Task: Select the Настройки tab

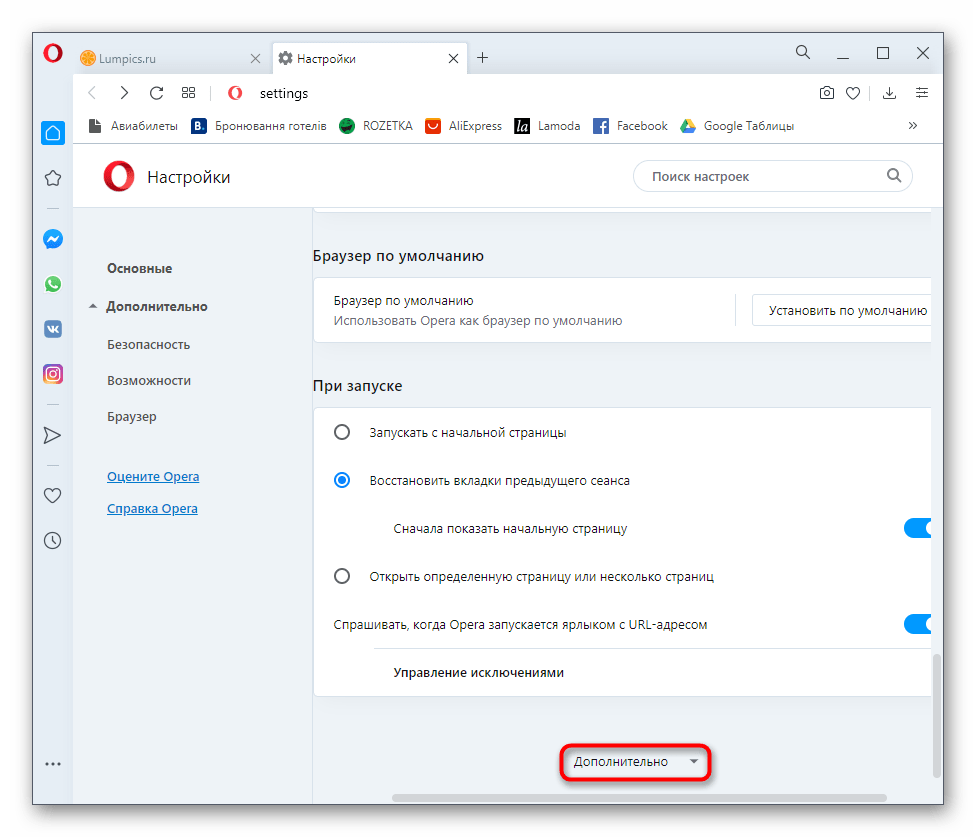Action: click(x=369, y=58)
